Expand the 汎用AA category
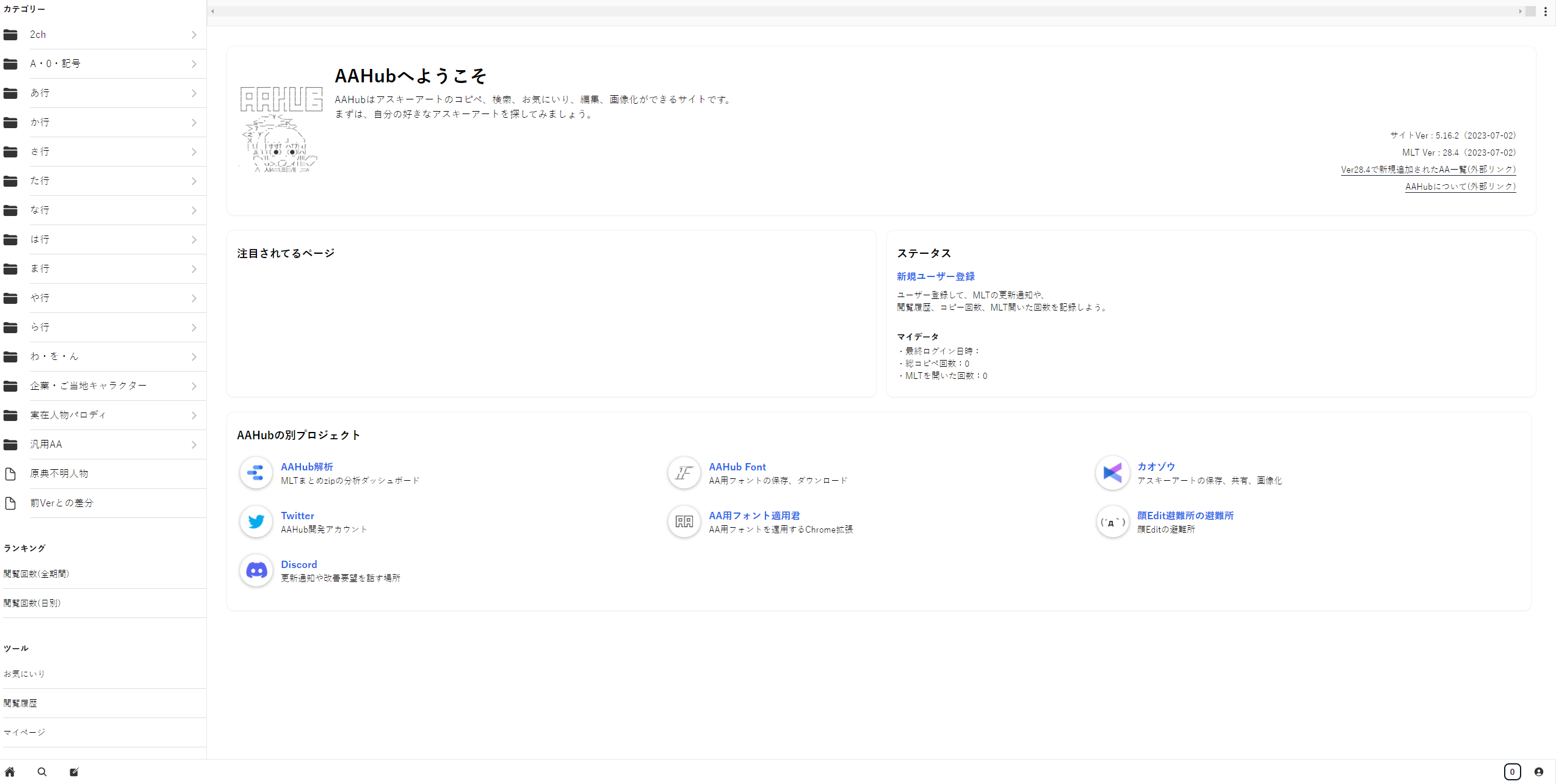The width and height of the screenshot is (1556, 784). pos(46,445)
